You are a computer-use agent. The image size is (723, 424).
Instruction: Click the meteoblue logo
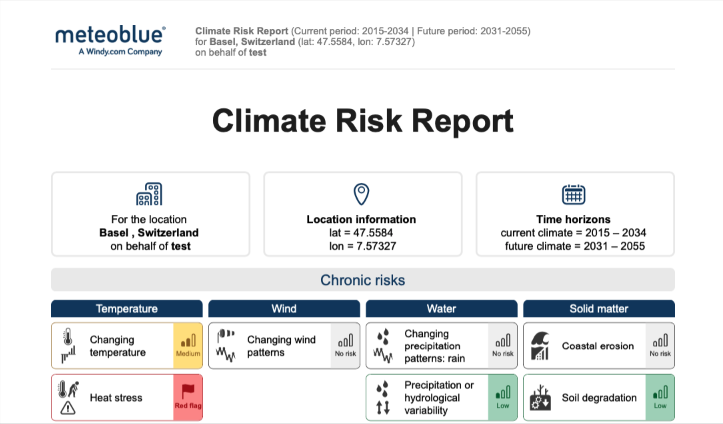point(110,40)
